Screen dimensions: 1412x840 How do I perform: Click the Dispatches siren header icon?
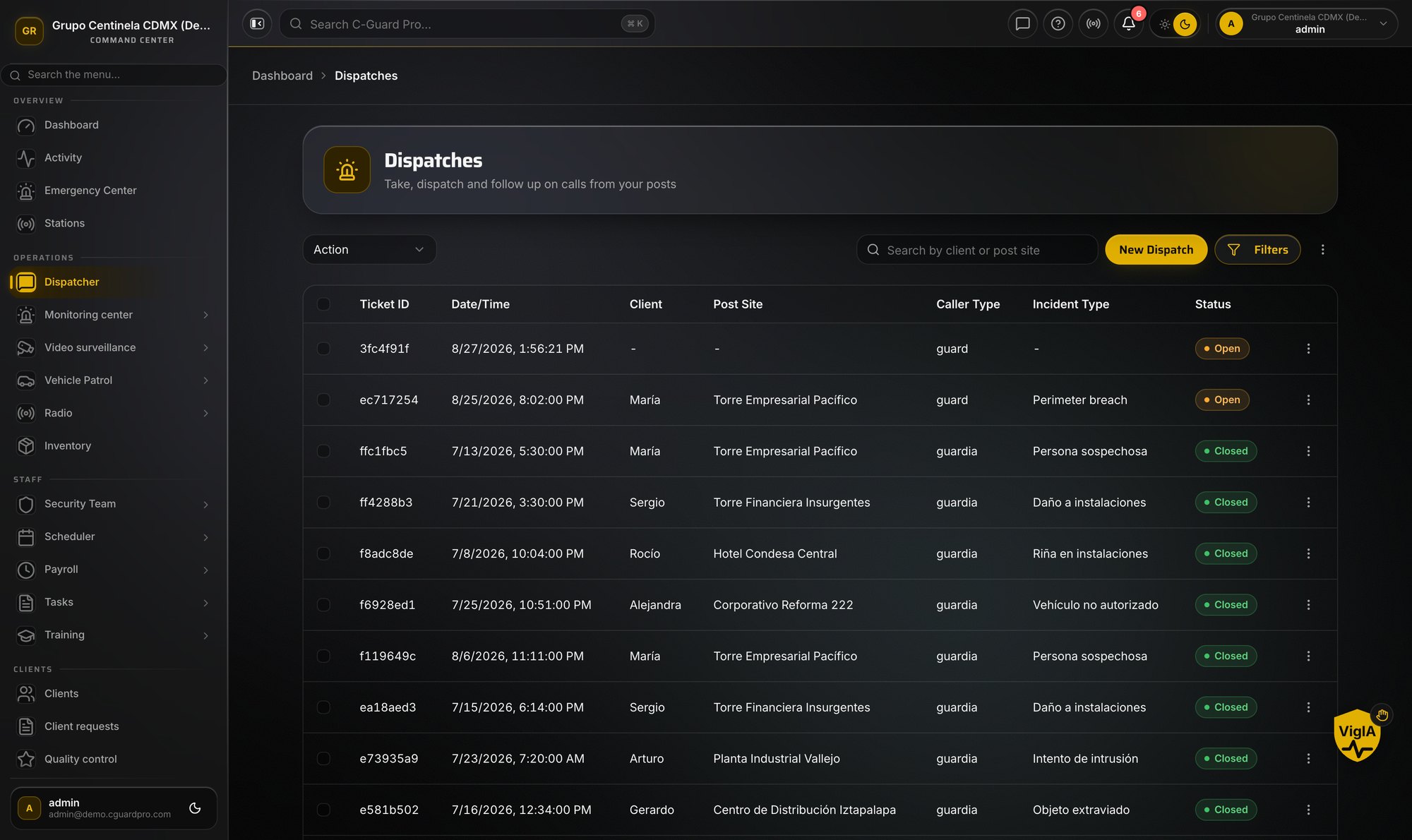(x=347, y=170)
